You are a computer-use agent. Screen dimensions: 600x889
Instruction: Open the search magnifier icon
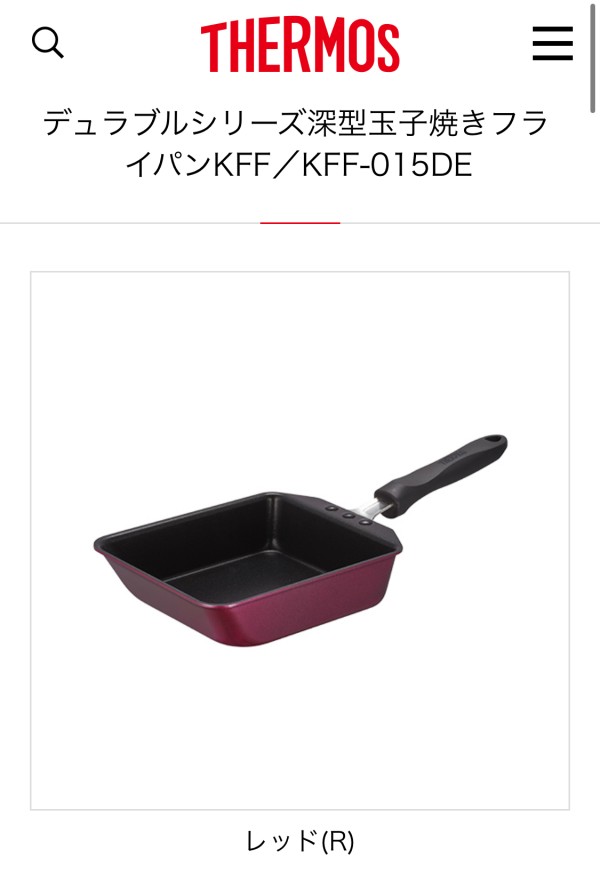click(x=48, y=43)
